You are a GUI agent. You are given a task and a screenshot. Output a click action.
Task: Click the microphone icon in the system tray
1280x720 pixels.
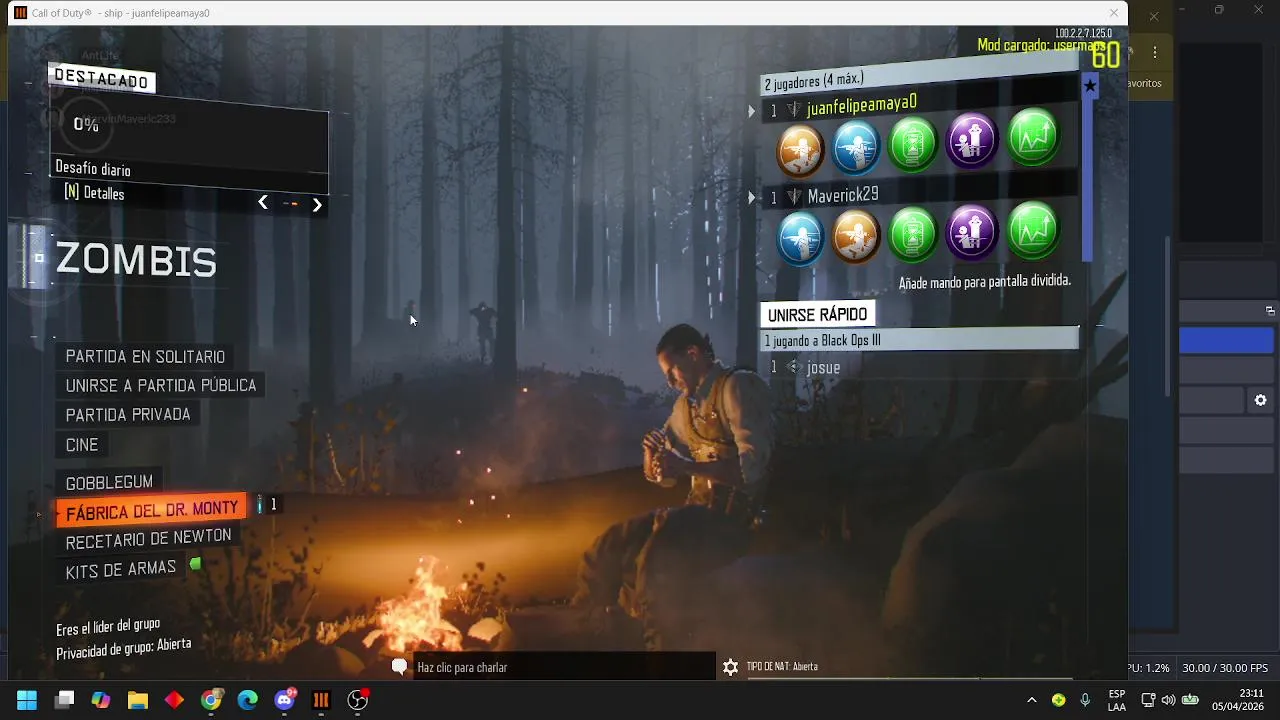(x=1085, y=700)
